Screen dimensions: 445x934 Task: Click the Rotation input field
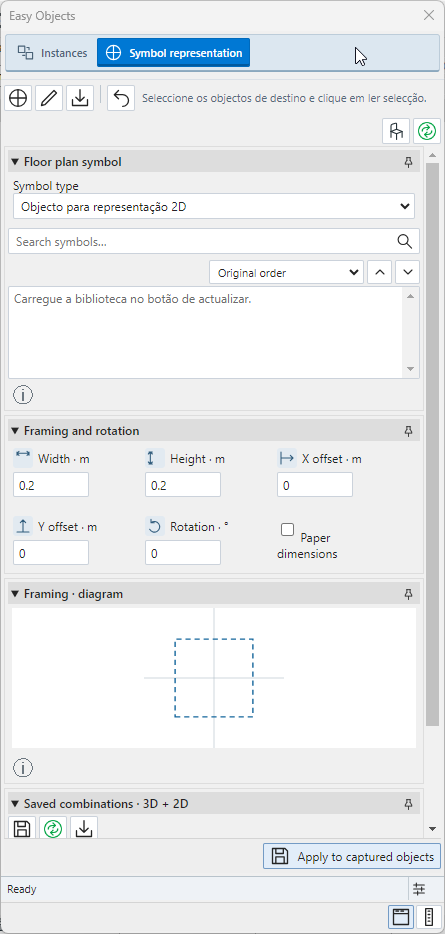[x=183, y=553]
